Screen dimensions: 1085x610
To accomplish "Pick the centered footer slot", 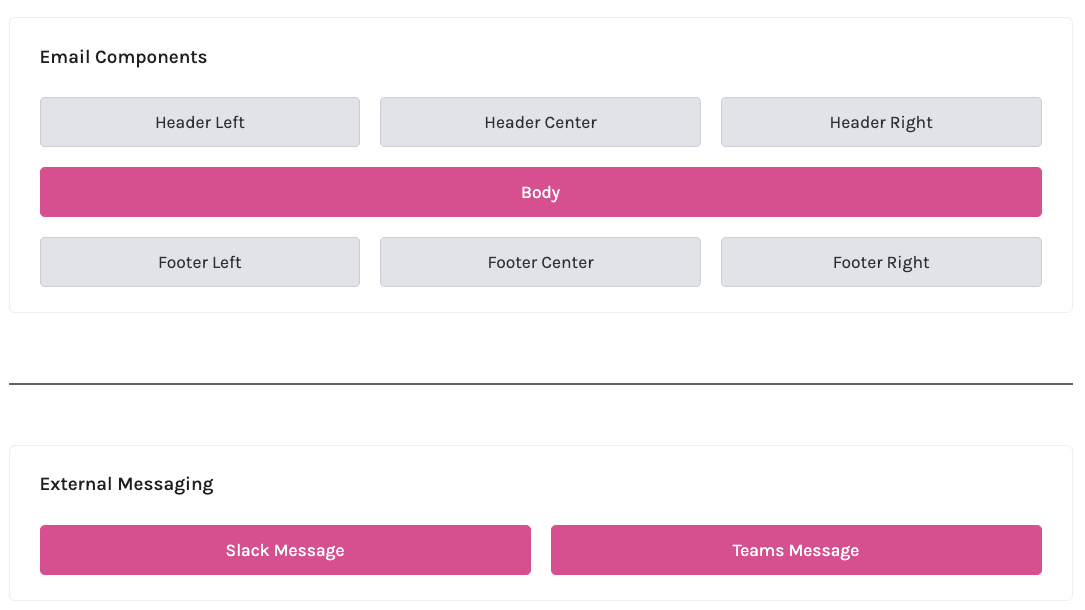I will [x=540, y=262].
